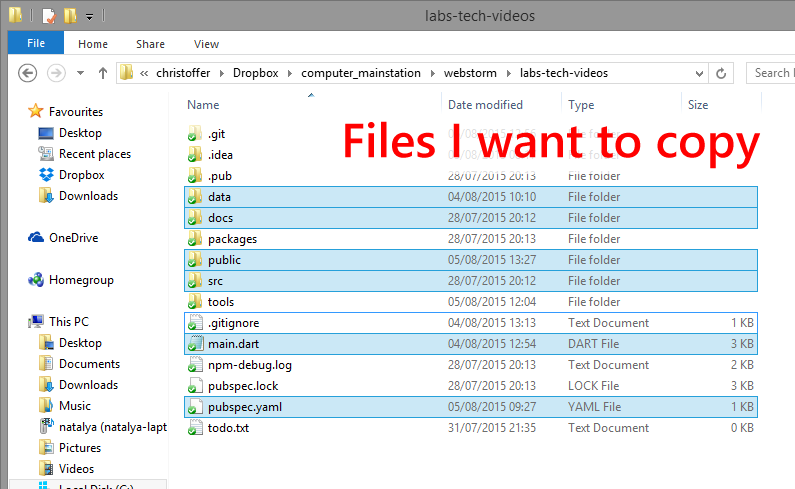Open Downloads under This PC
Viewport: 795px width, 489px height.
point(88,385)
